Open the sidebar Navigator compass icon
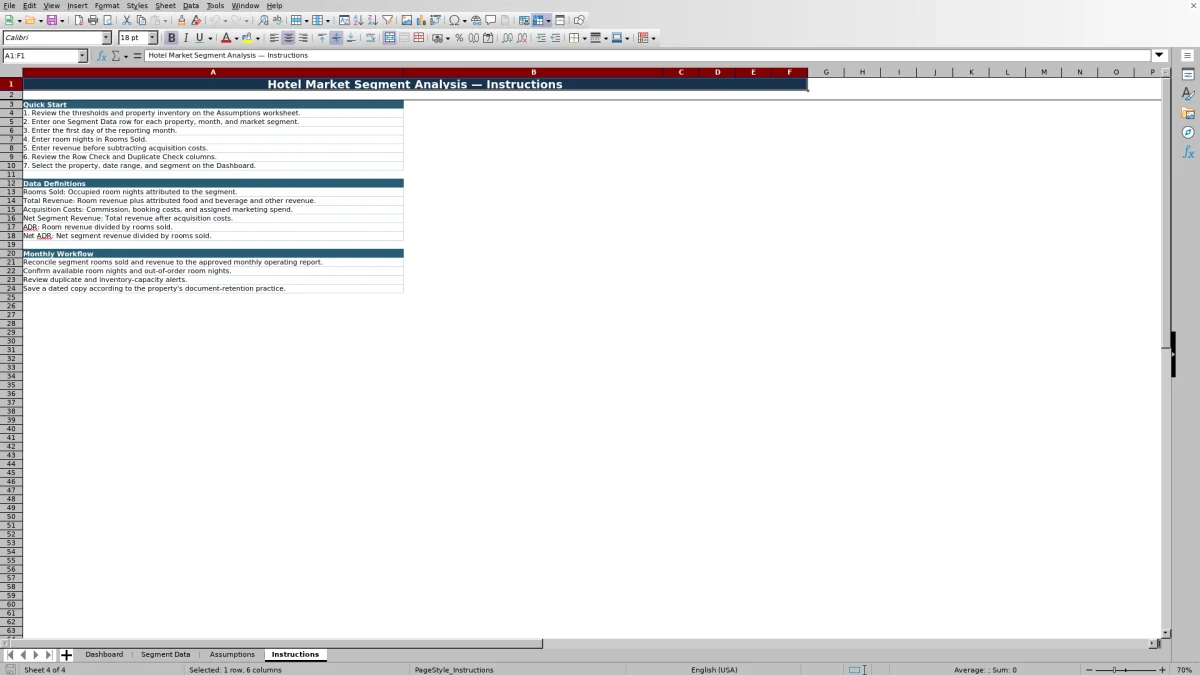 [1188, 132]
